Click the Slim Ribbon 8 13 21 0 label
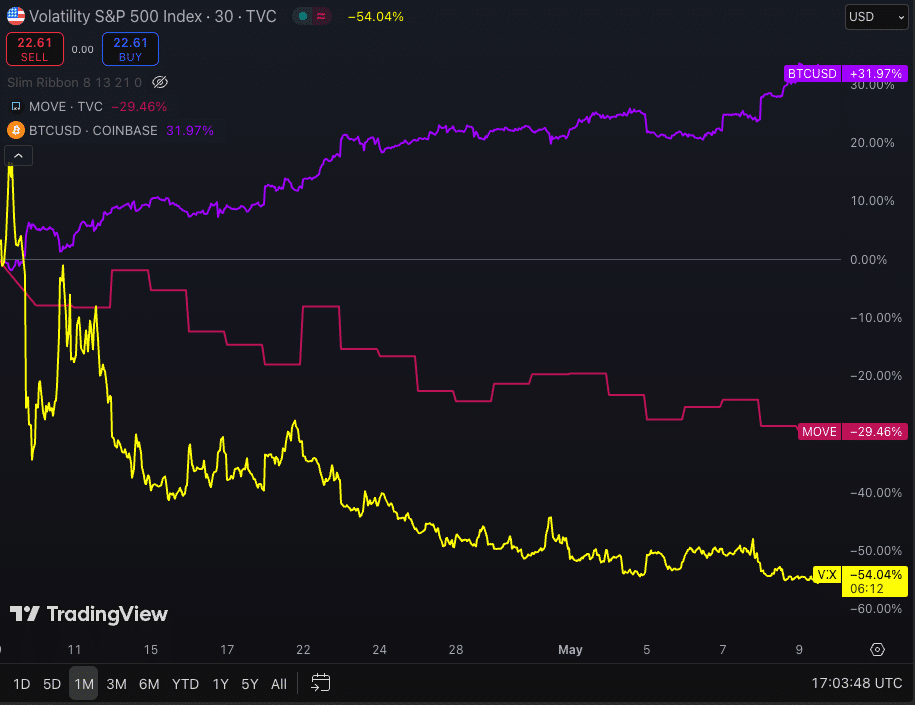 click(x=74, y=82)
